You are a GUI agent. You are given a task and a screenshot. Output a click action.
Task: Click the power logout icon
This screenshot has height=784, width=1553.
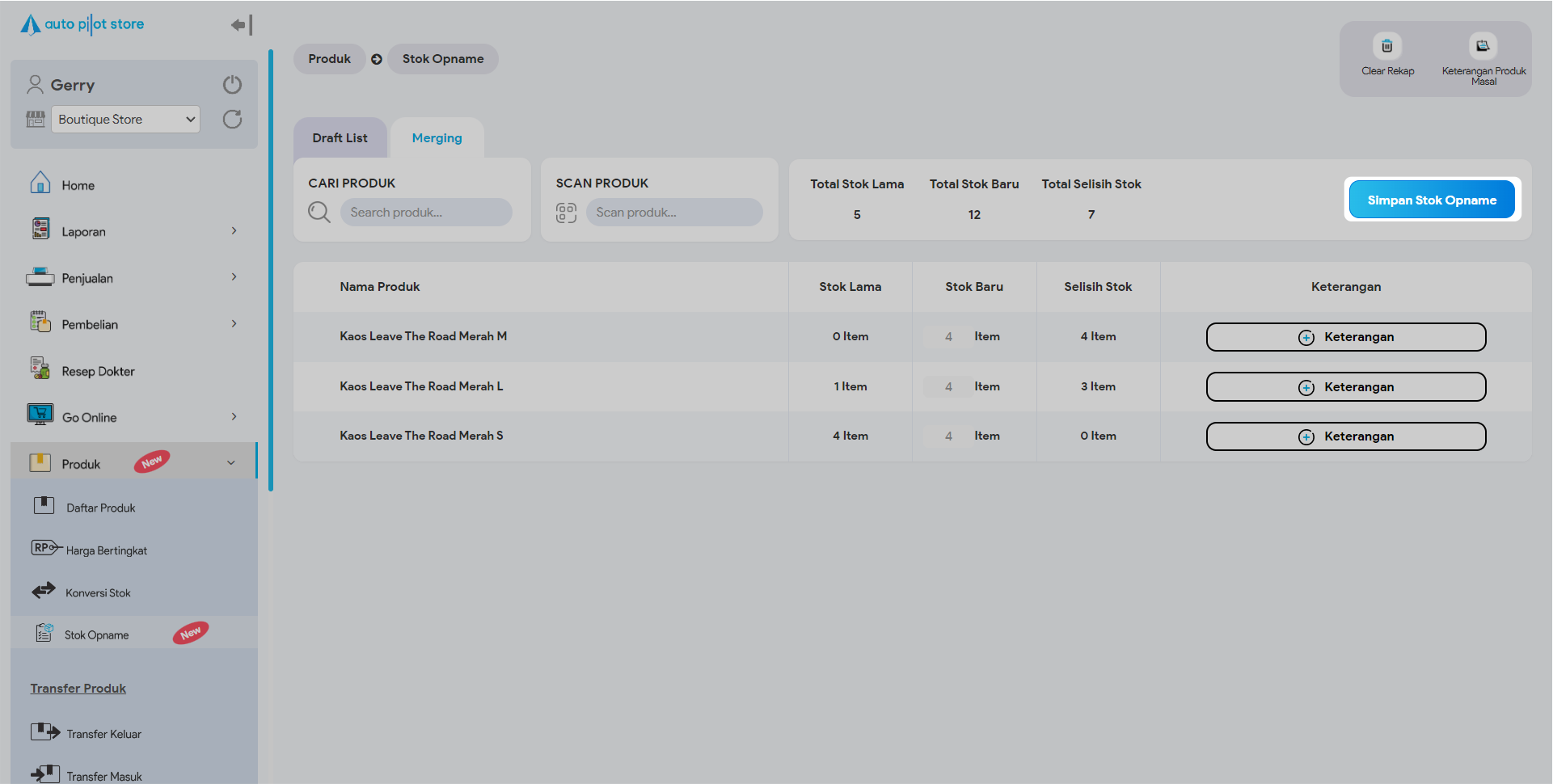[232, 85]
